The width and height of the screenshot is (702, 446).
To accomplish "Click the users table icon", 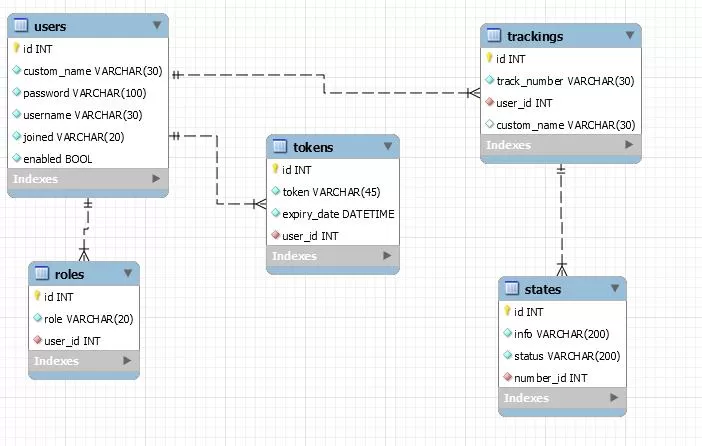I will click(21, 25).
